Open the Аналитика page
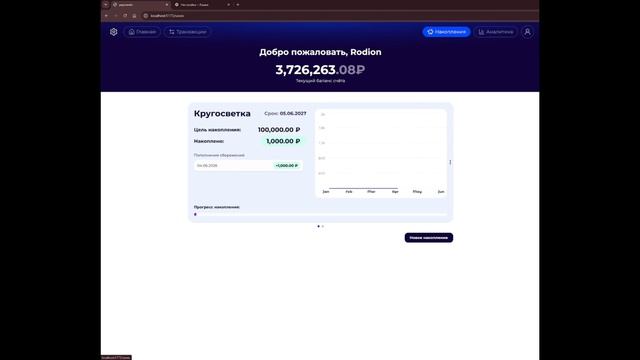 (x=496, y=32)
